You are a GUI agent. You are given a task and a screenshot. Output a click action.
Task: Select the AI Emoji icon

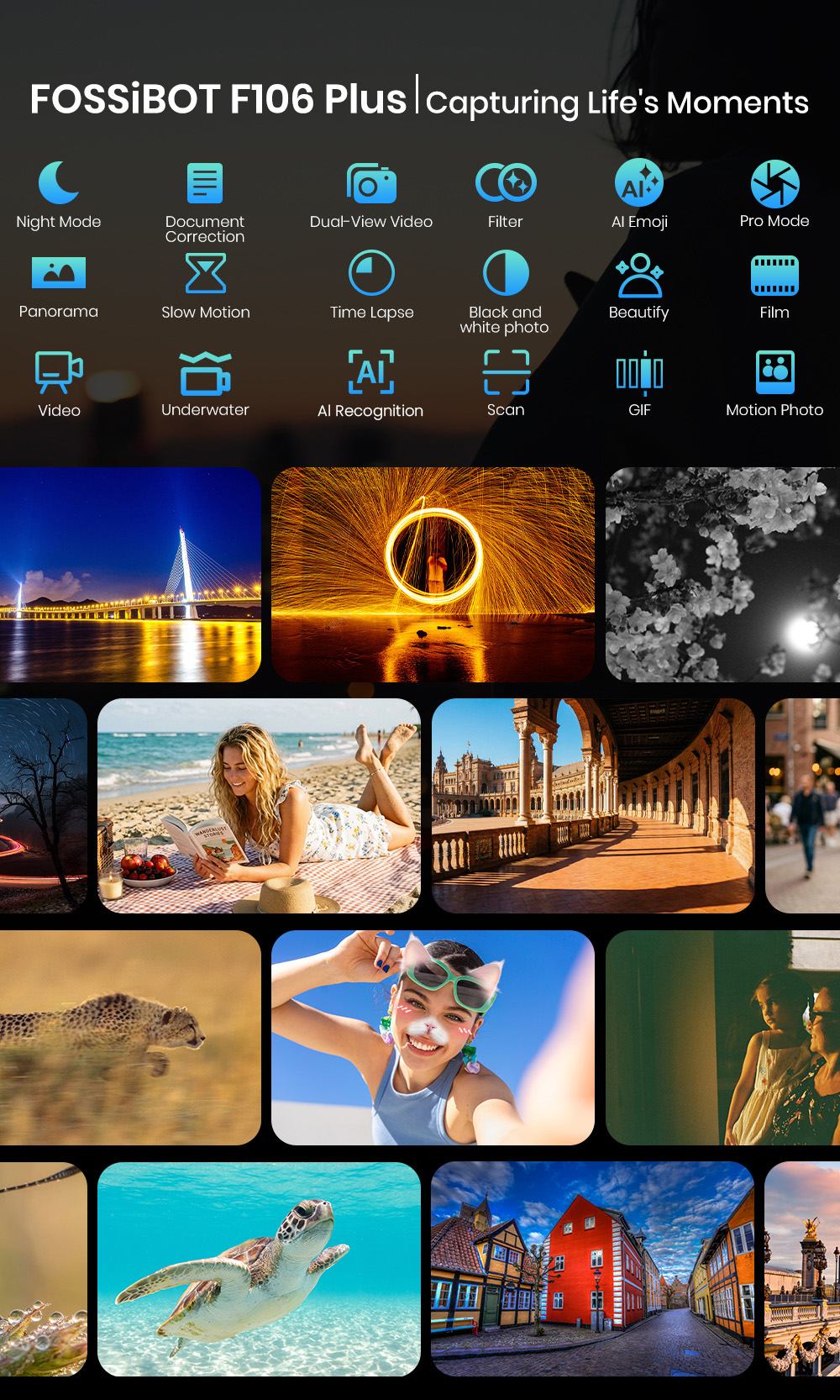click(639, 182)
